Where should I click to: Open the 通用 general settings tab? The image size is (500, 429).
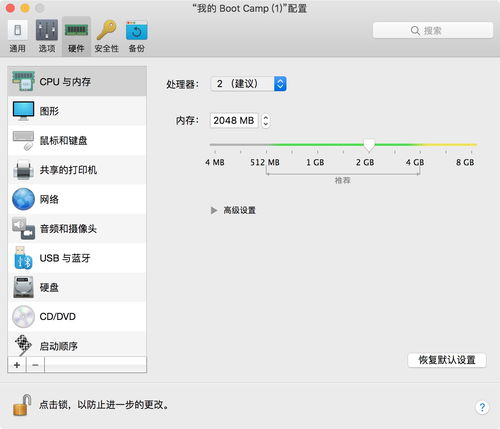coord(17,36)
